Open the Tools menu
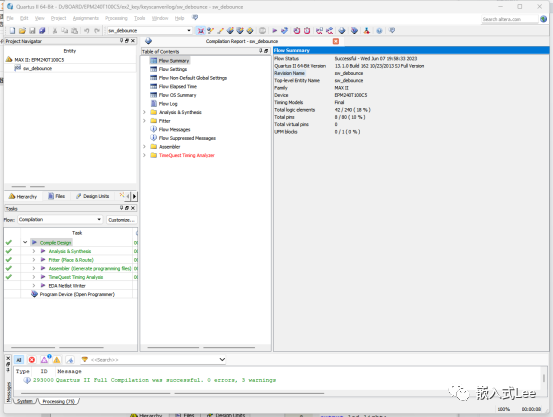 [x=140, y=18]
